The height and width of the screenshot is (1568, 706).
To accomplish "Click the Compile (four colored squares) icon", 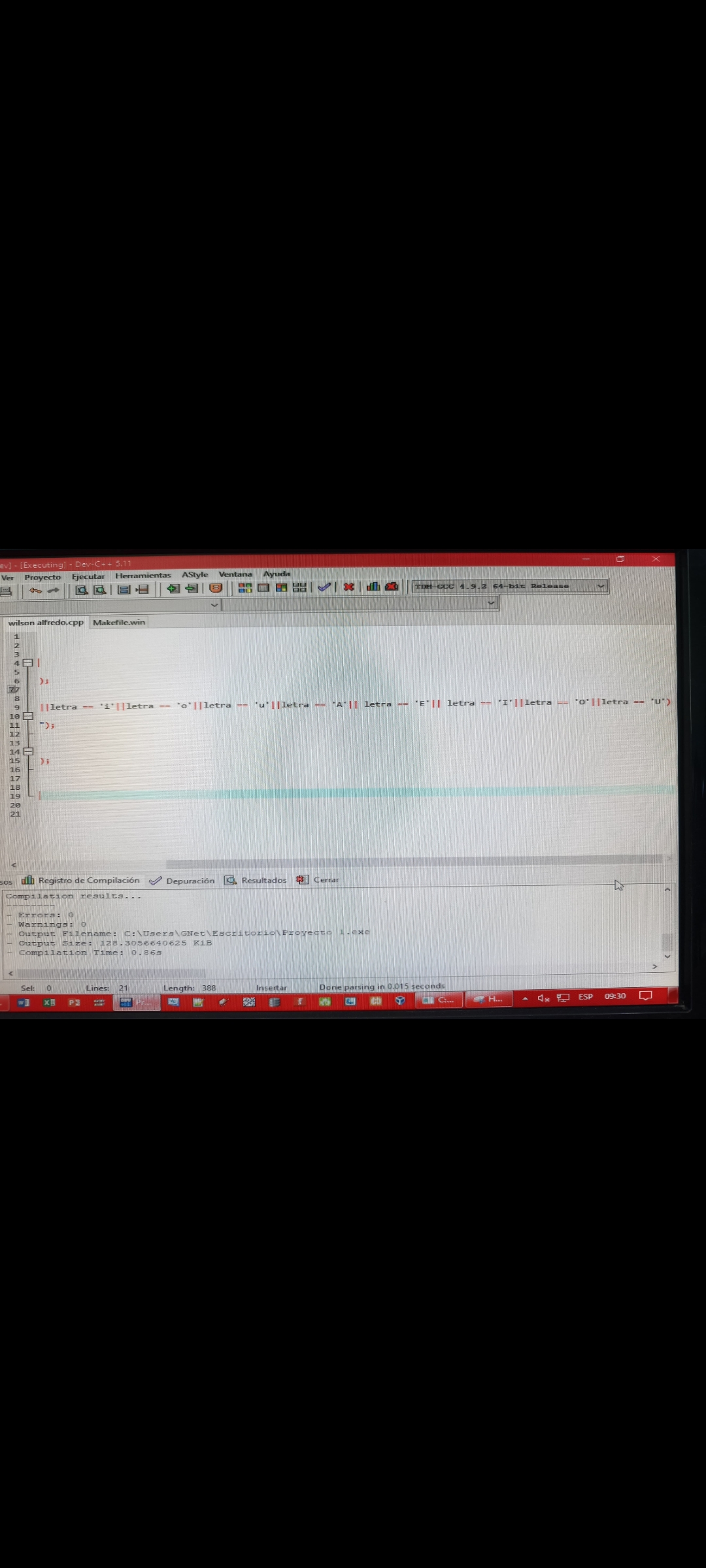I will point(245,588).
